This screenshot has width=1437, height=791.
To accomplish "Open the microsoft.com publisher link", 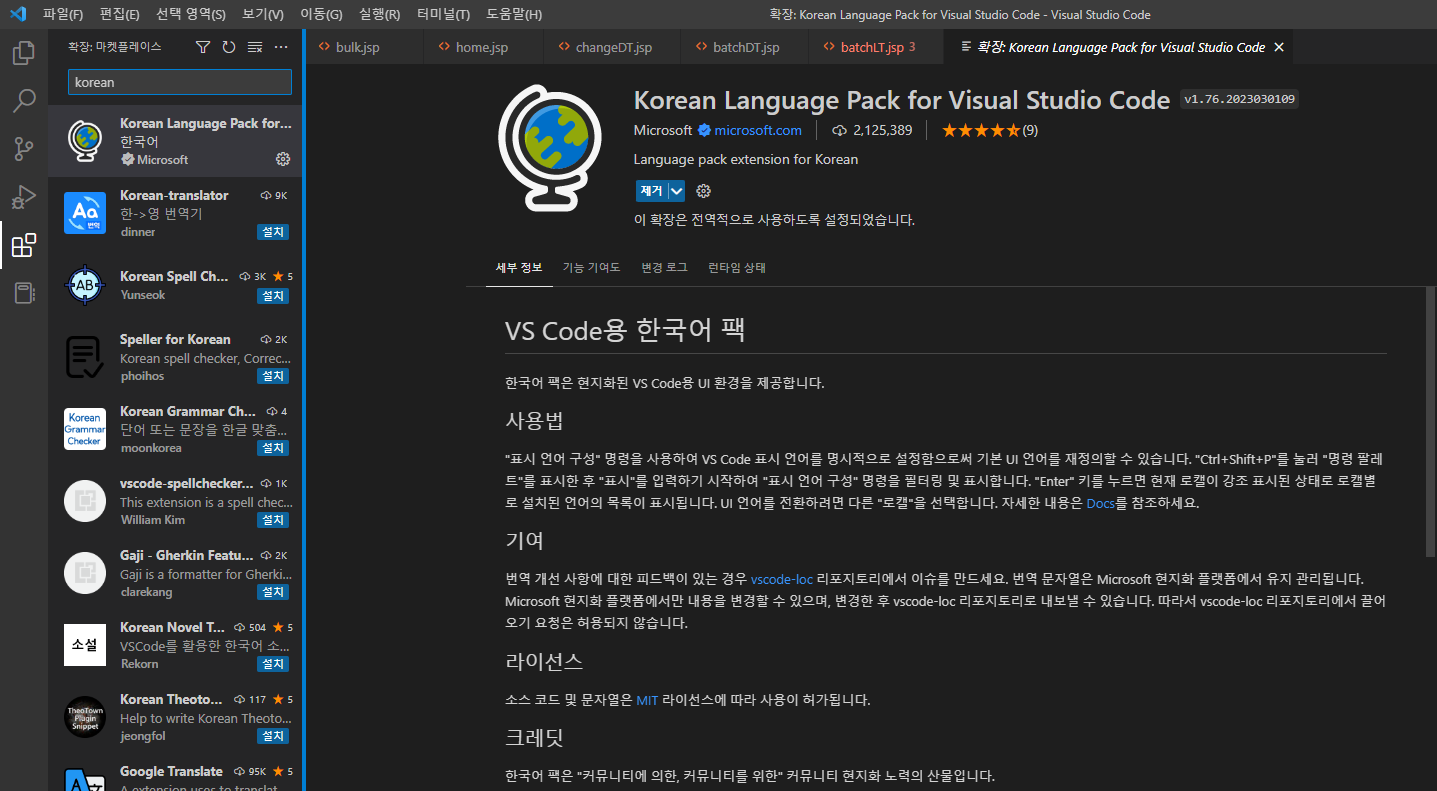I will [758, 130].
